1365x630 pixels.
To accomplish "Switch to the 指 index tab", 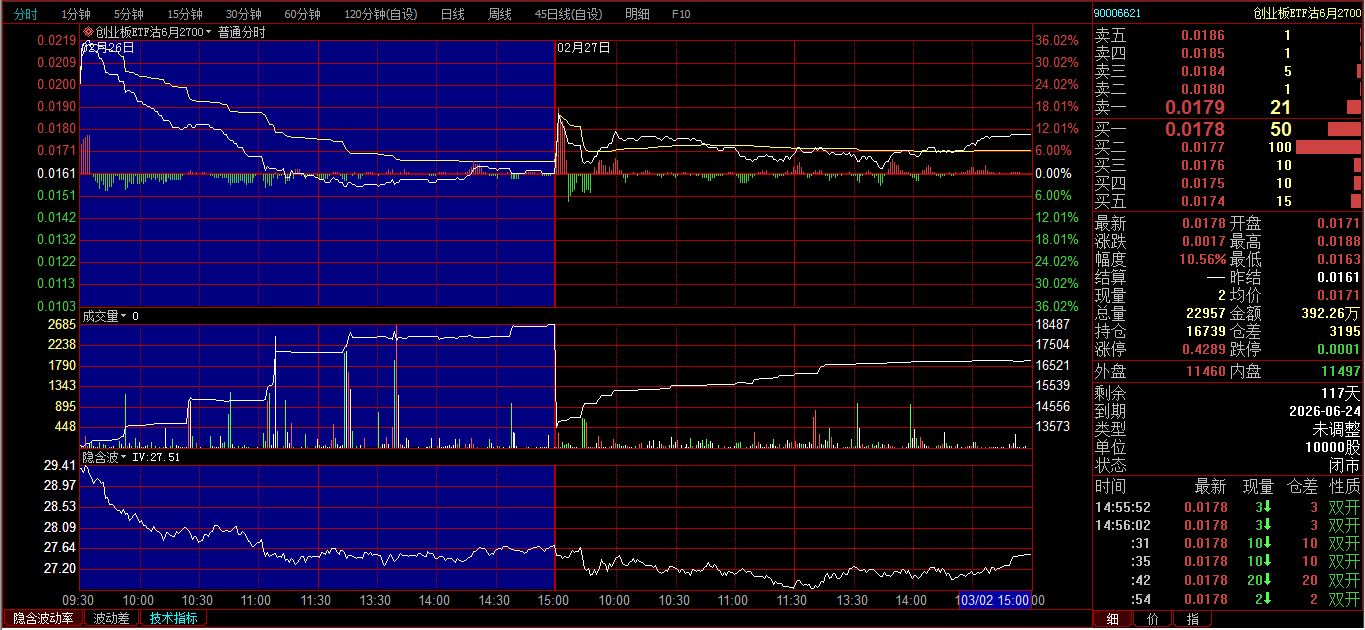I will 1192,619.
